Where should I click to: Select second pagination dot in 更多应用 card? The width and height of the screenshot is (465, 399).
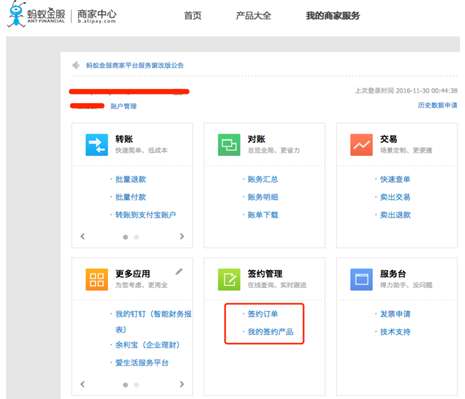coord(136,385)
